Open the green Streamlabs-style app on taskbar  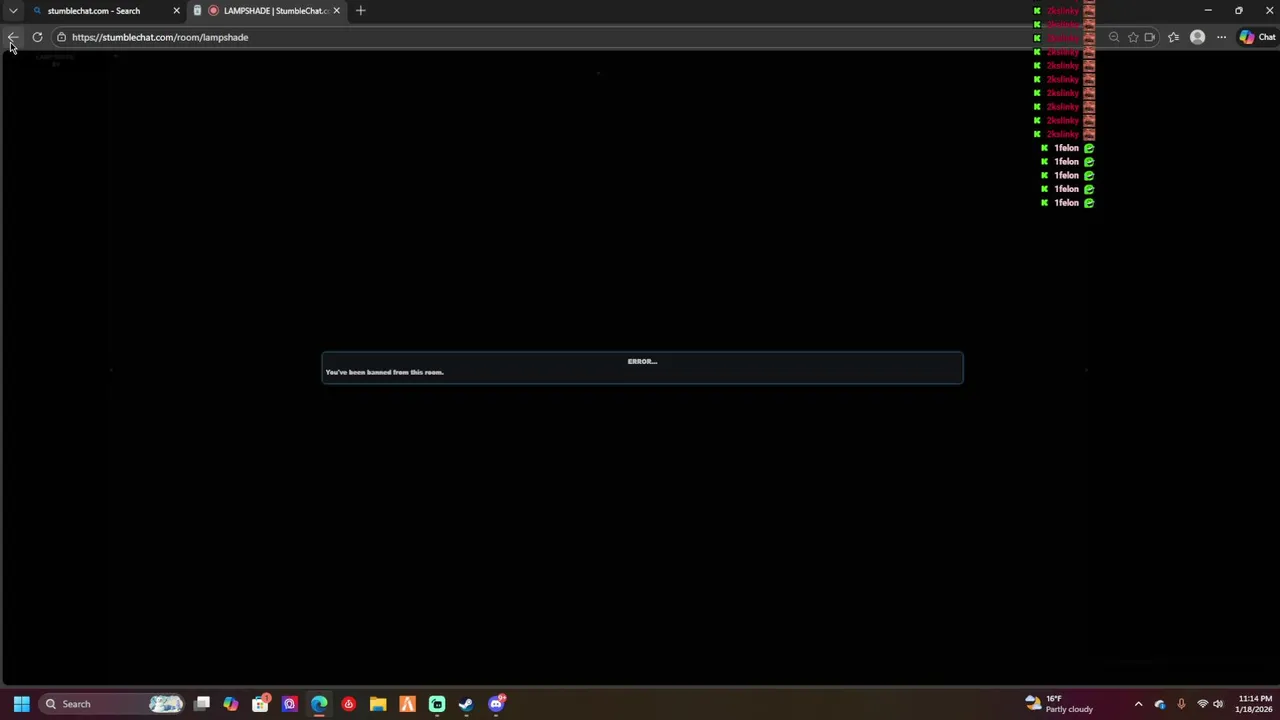coord(437,704)
